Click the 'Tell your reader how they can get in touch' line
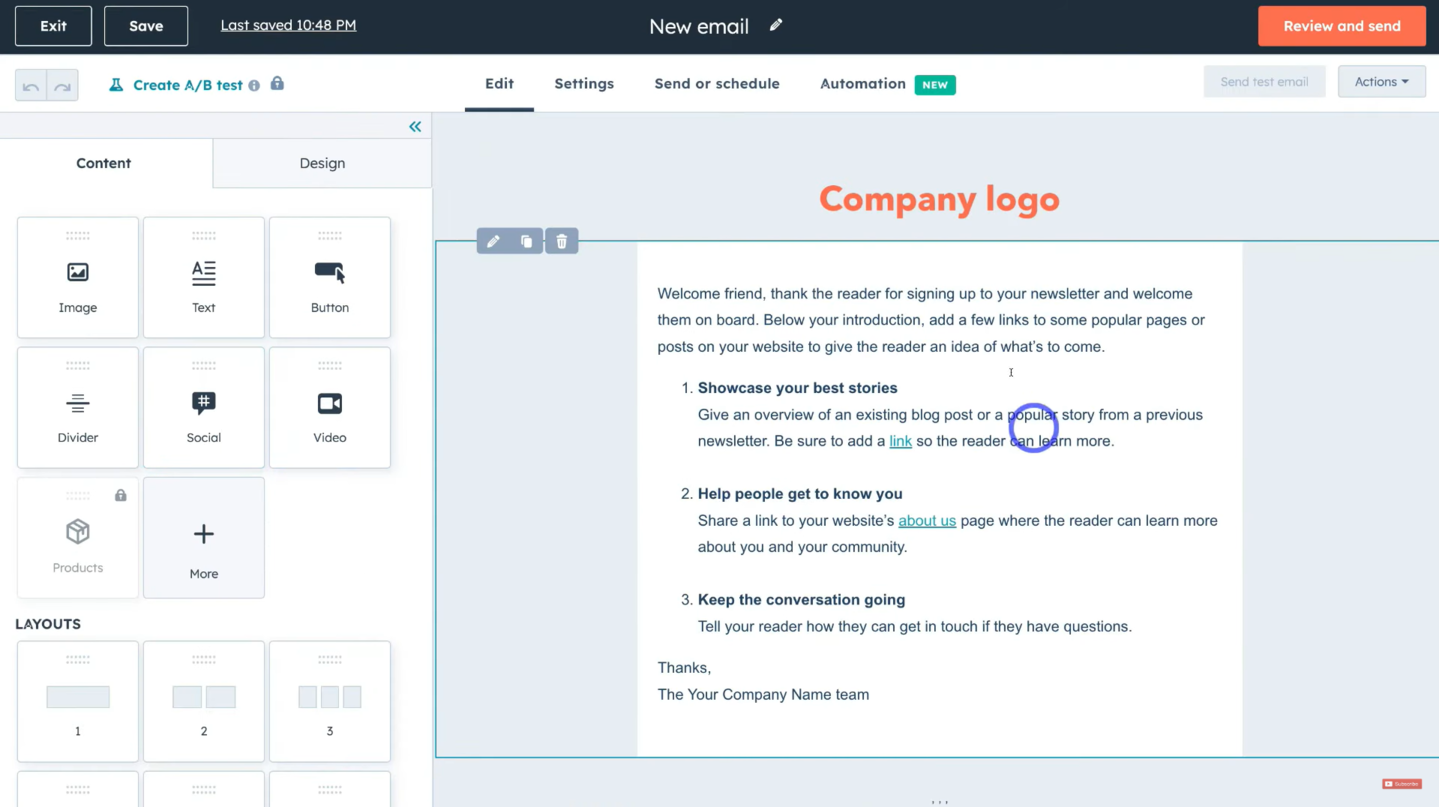The width and height of the screenshot is (1439, 807). tap(915, 627)
